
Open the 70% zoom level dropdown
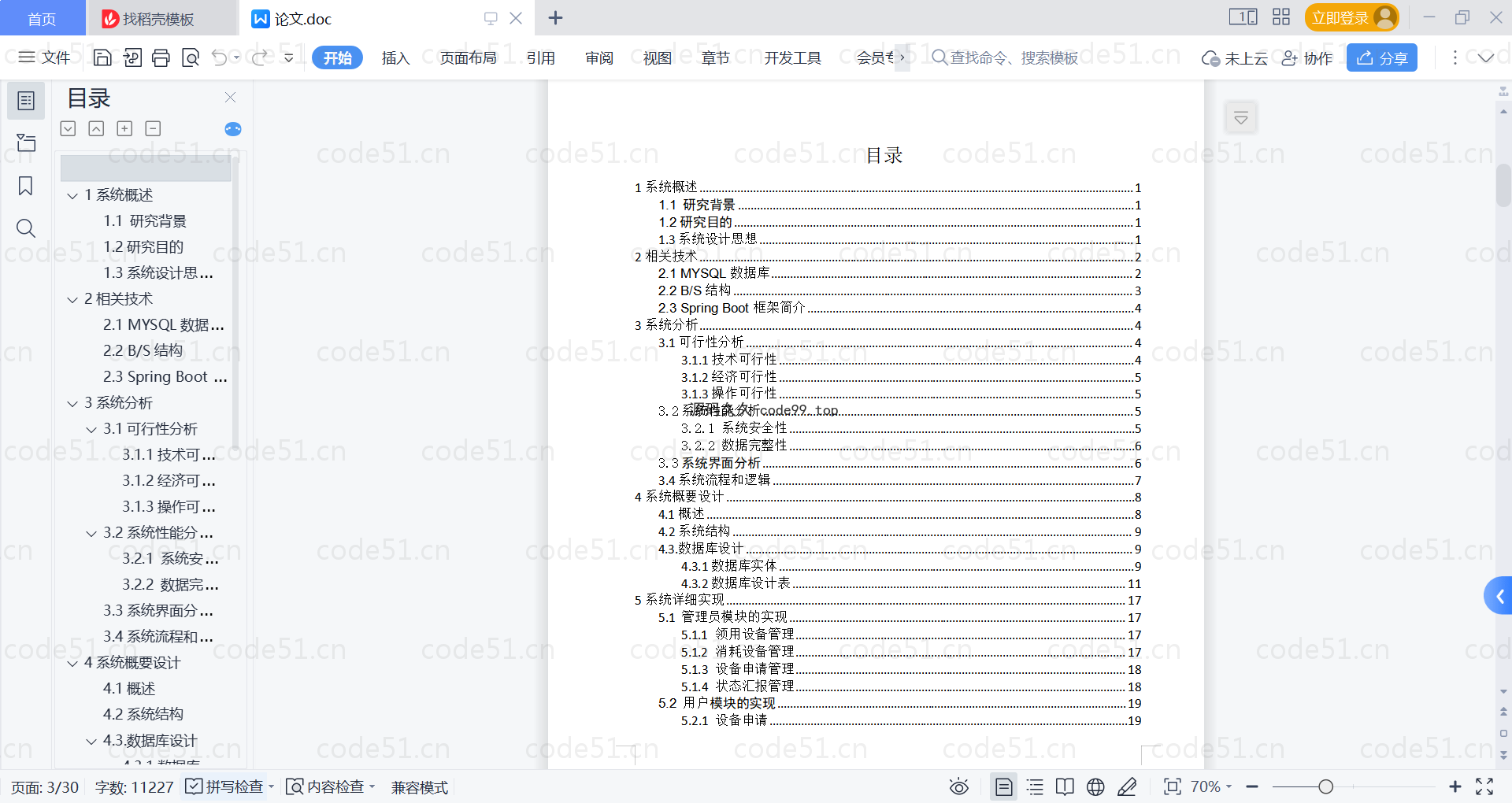point(1211,786)
